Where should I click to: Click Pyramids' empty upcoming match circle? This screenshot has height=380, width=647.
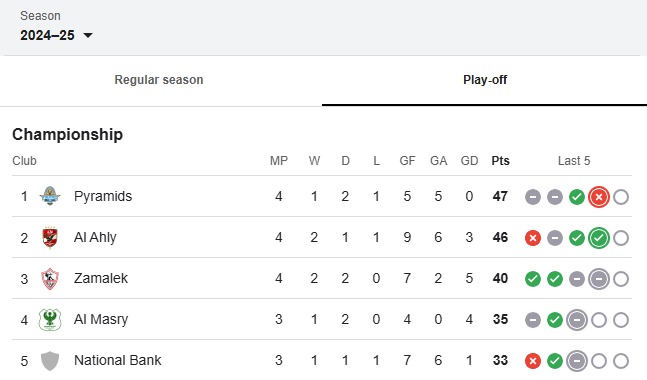coord(621,197)
